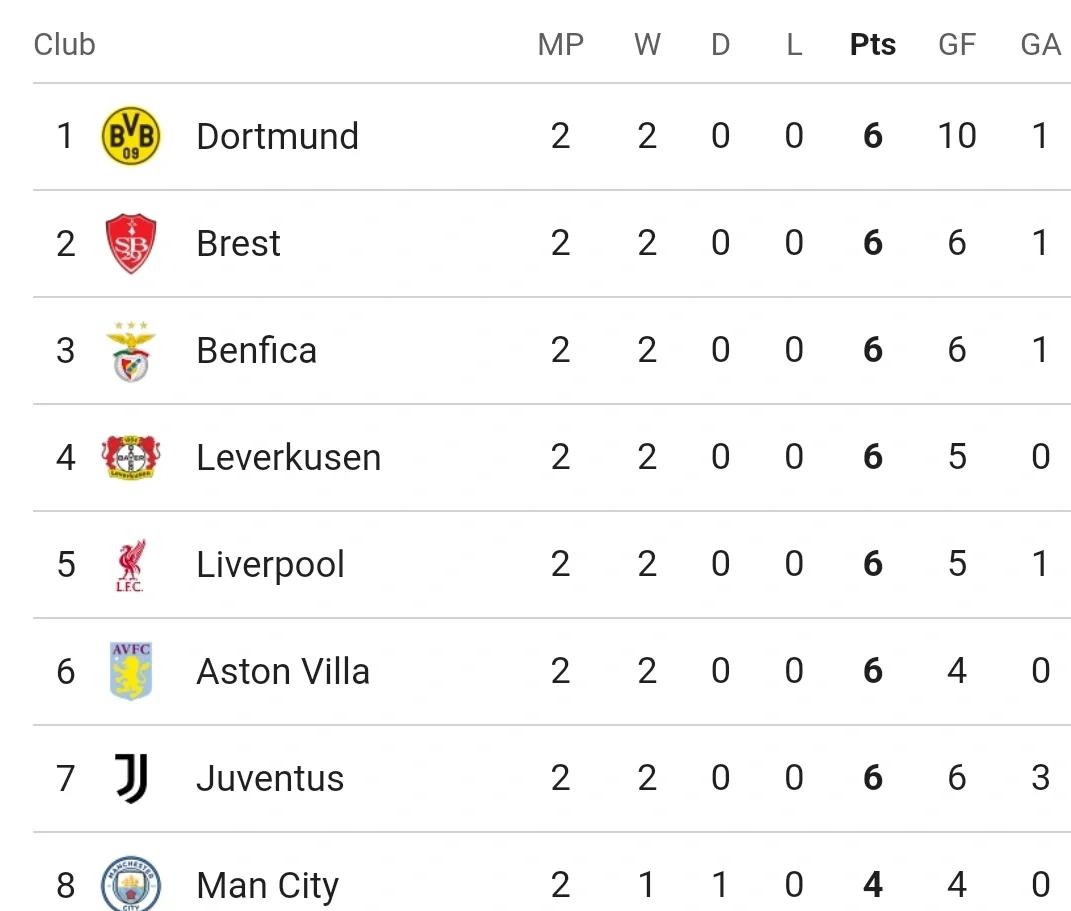Select the Juventus team name
The width and height of the screenshot is (1071, 911).
click(x=270, y=779)
